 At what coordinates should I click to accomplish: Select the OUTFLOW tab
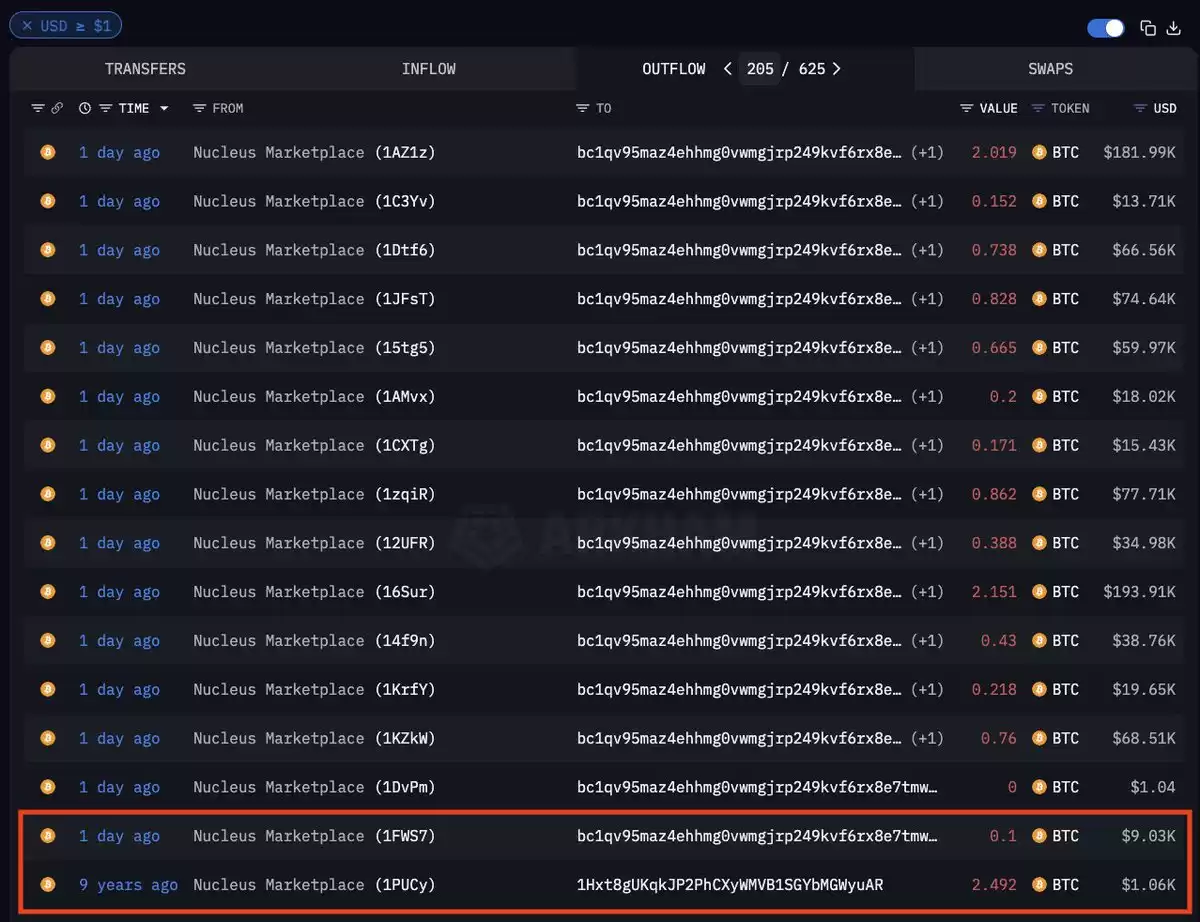tap(673, 69)
